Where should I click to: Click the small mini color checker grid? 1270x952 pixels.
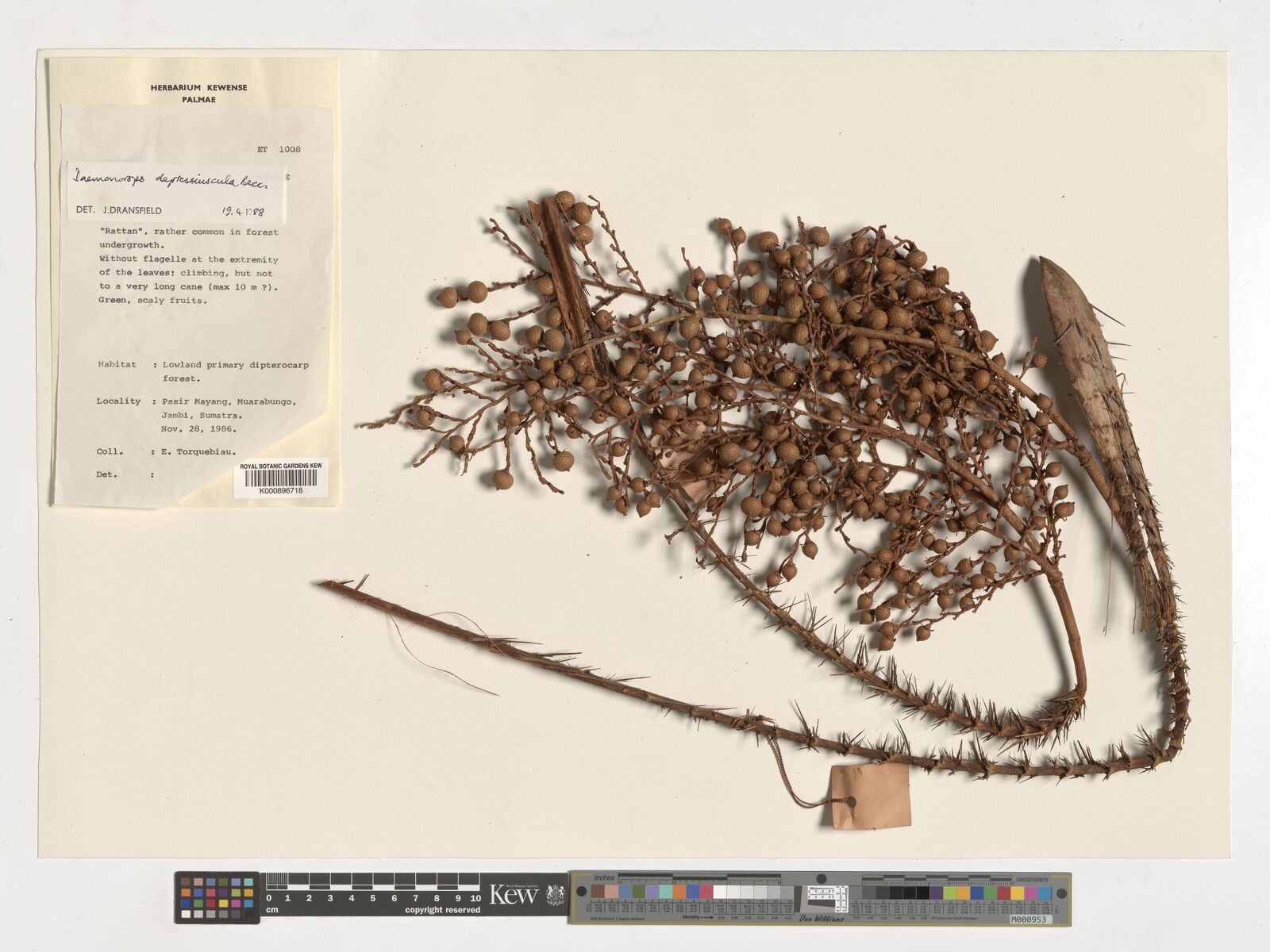click(x=217, y=897)
